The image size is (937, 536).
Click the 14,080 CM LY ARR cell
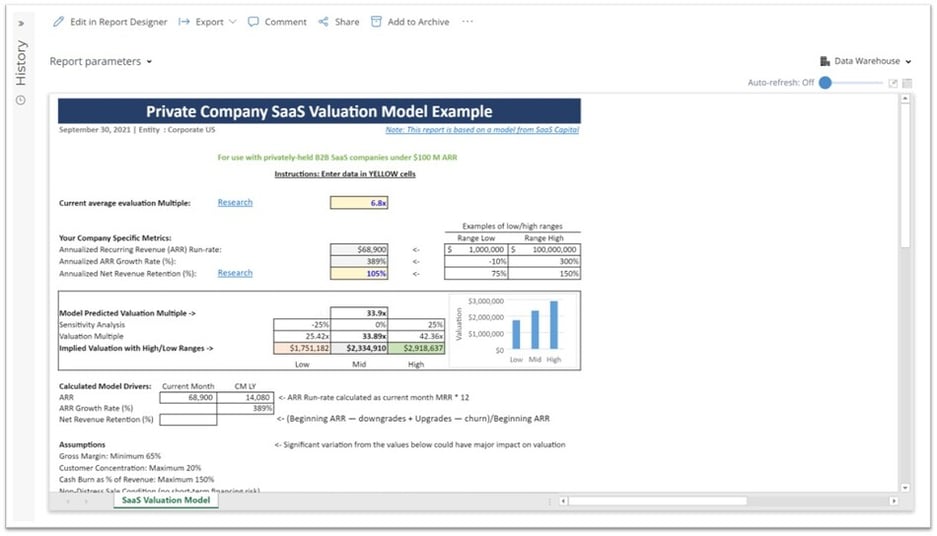[x=245, y=397]
